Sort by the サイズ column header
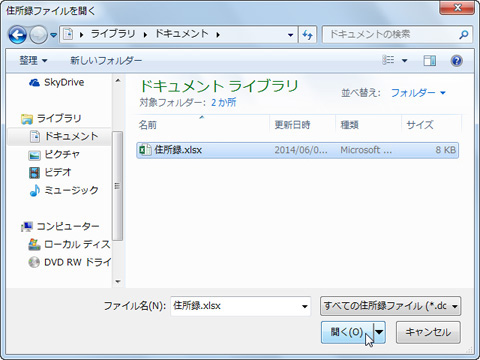The image size is (480, 360). 432,125
